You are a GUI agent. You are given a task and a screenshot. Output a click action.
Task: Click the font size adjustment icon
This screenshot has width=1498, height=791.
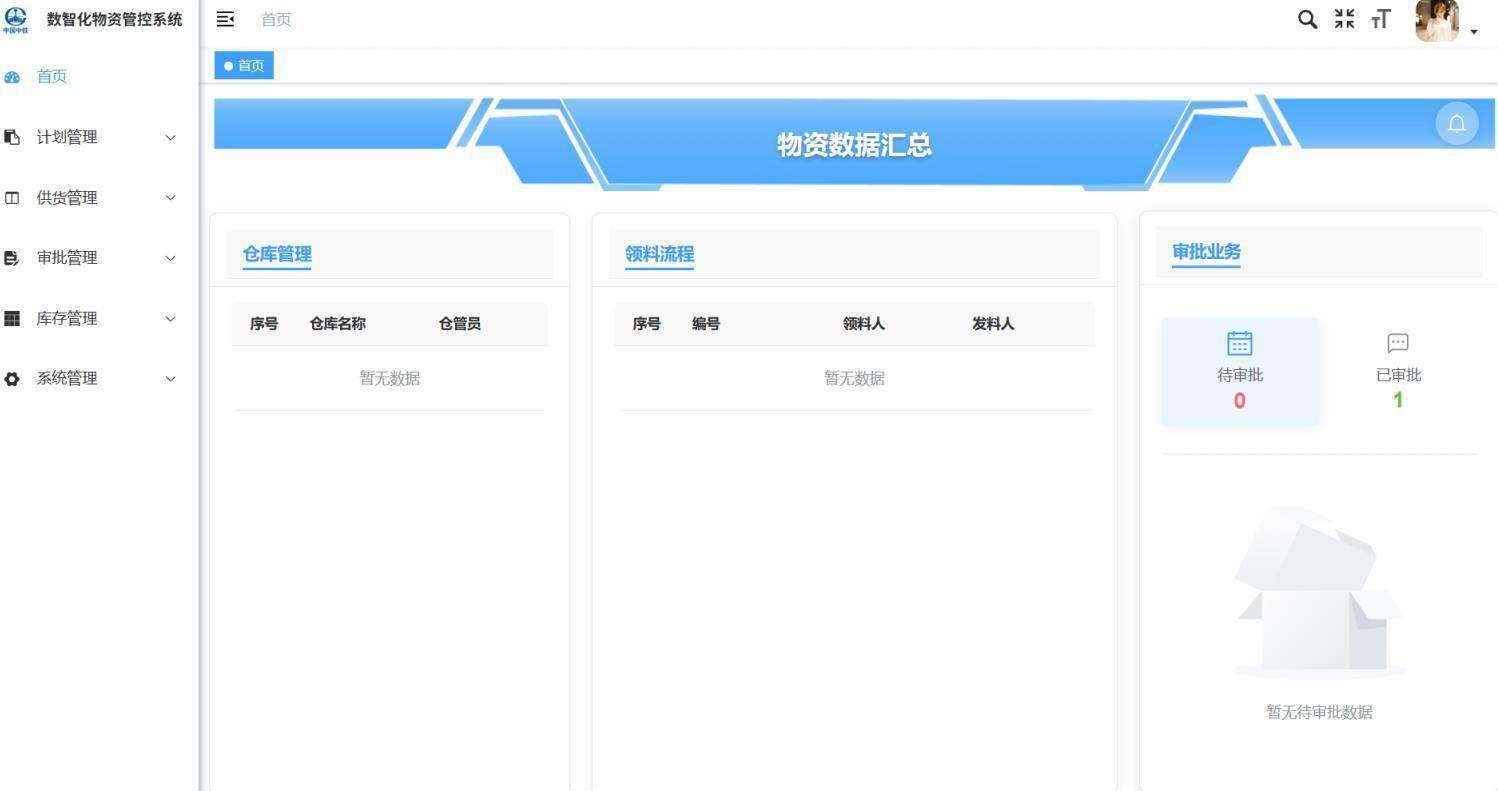(1381, 19)
